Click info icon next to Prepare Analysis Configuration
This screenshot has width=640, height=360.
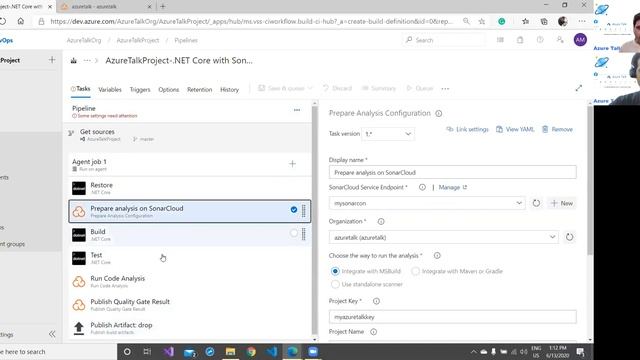tap(438, 113)
